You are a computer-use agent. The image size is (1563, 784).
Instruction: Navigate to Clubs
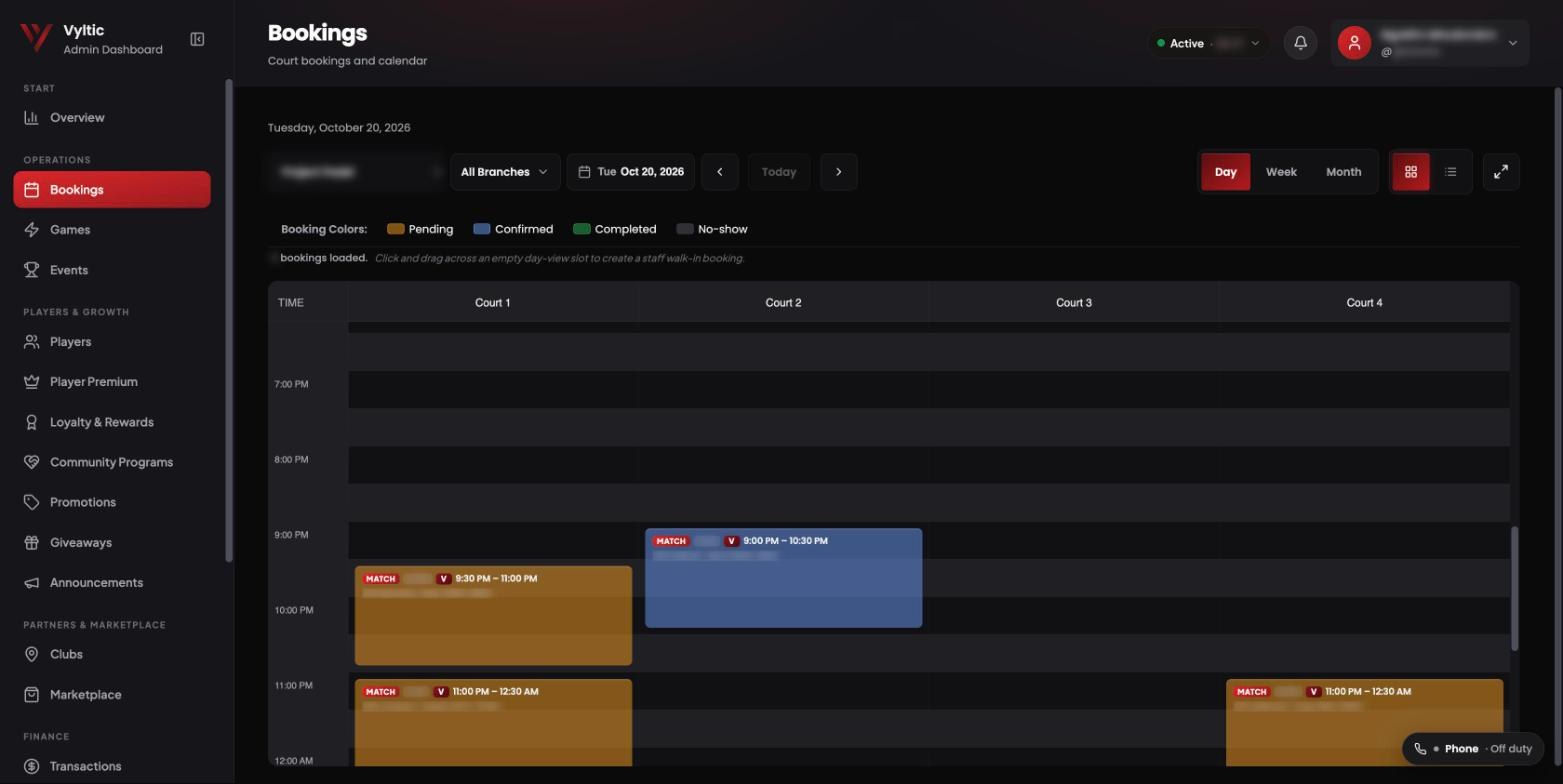point(112,654)
